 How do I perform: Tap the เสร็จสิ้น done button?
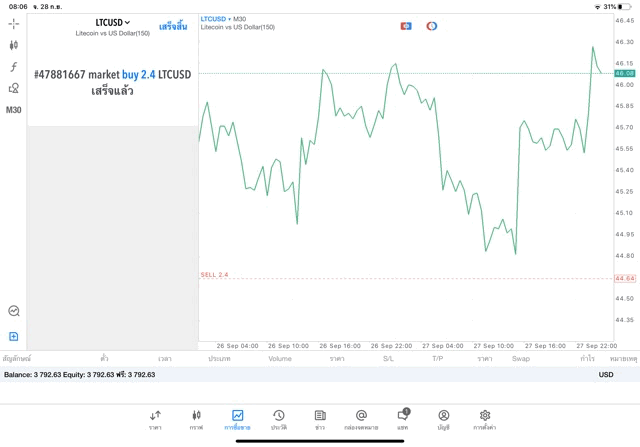(x=173, y=27)
